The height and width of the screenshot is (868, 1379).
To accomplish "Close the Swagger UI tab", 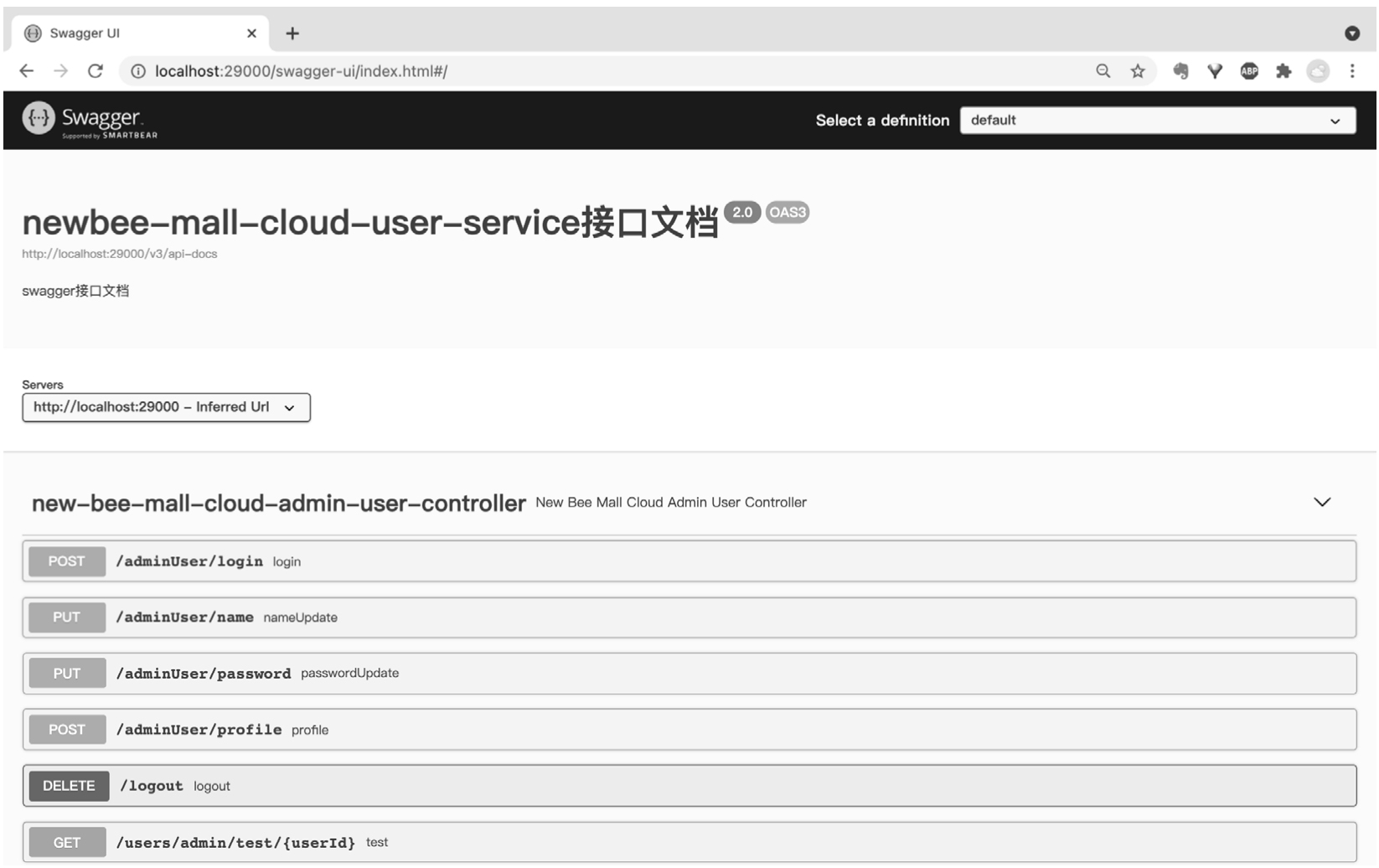I will point(251,34).
